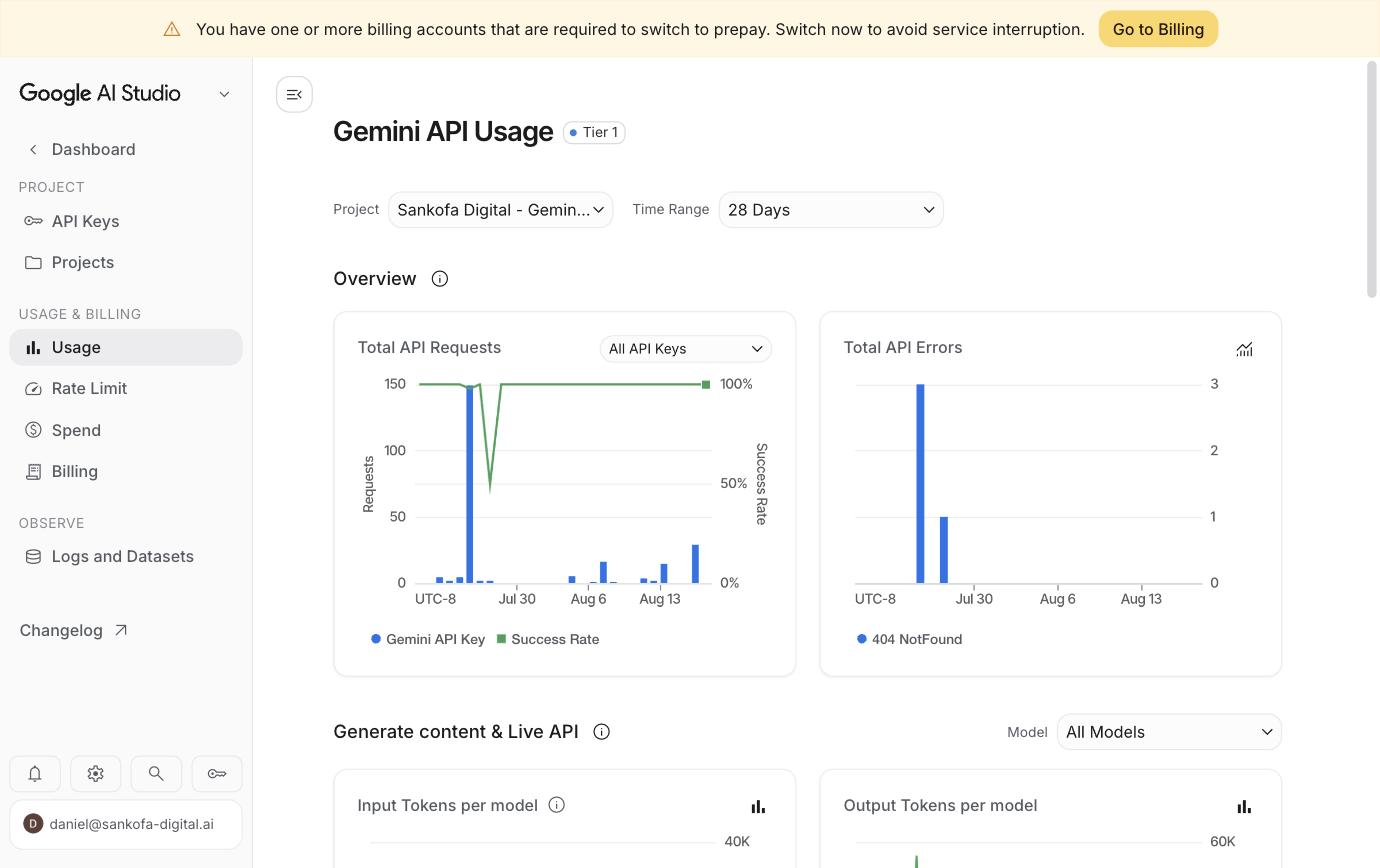Open the All Models dropdown
This screenshot has height=868, width=1380.
pos(1169,732)
